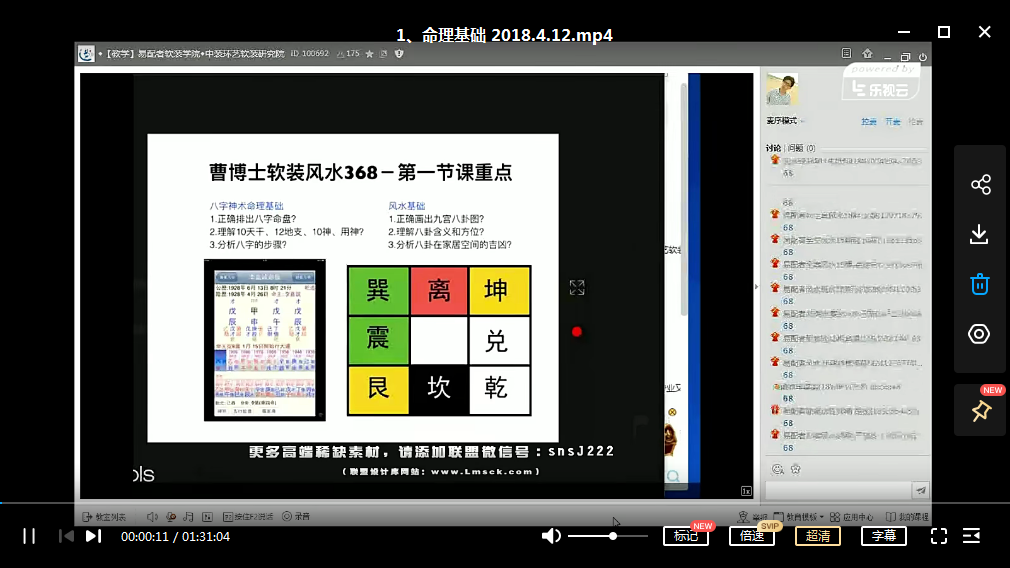Open the 倍速 playback speed menu

[752, 536]
